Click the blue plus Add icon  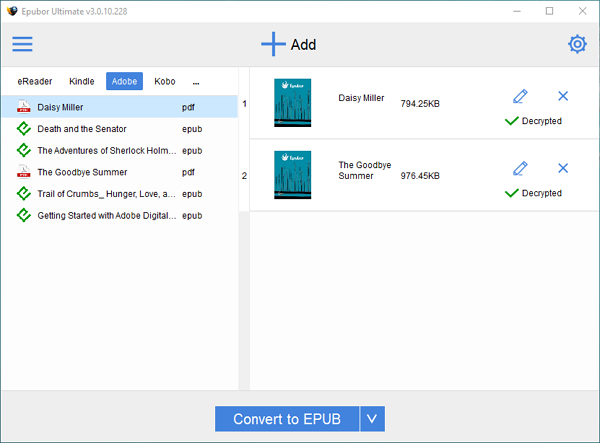coord(273,44)
